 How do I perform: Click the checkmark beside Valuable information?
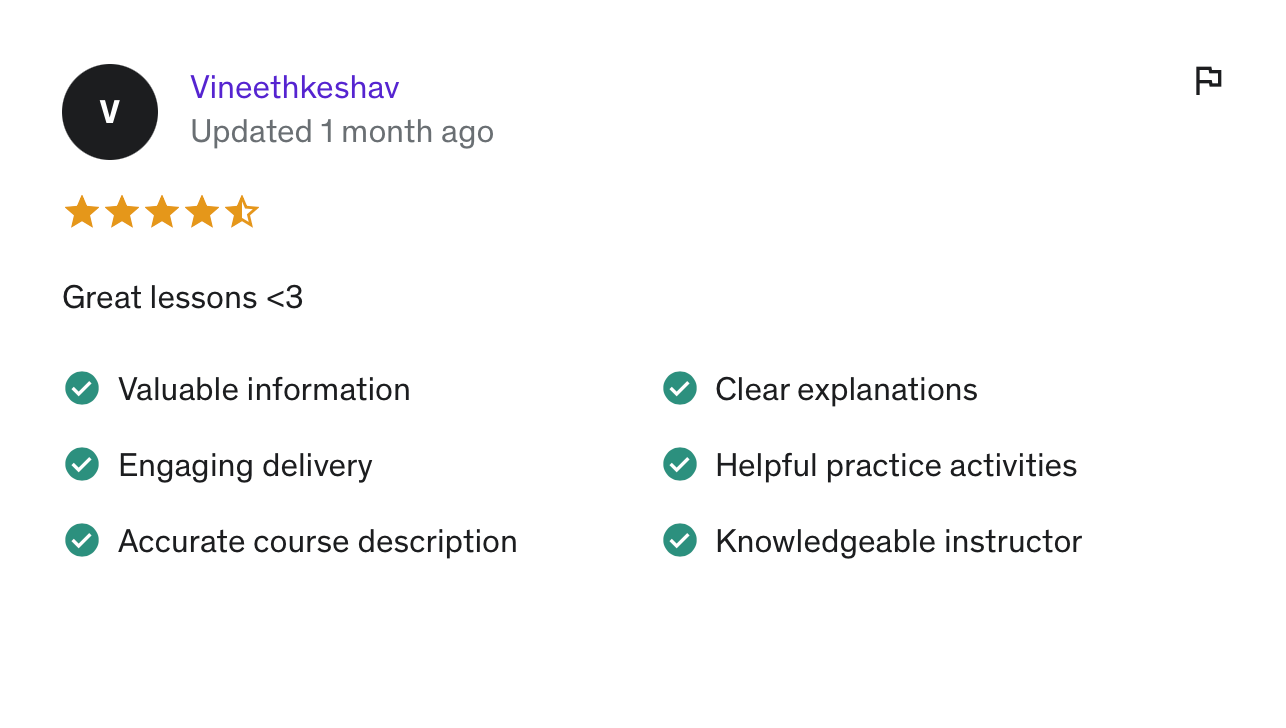click(82, 388)
